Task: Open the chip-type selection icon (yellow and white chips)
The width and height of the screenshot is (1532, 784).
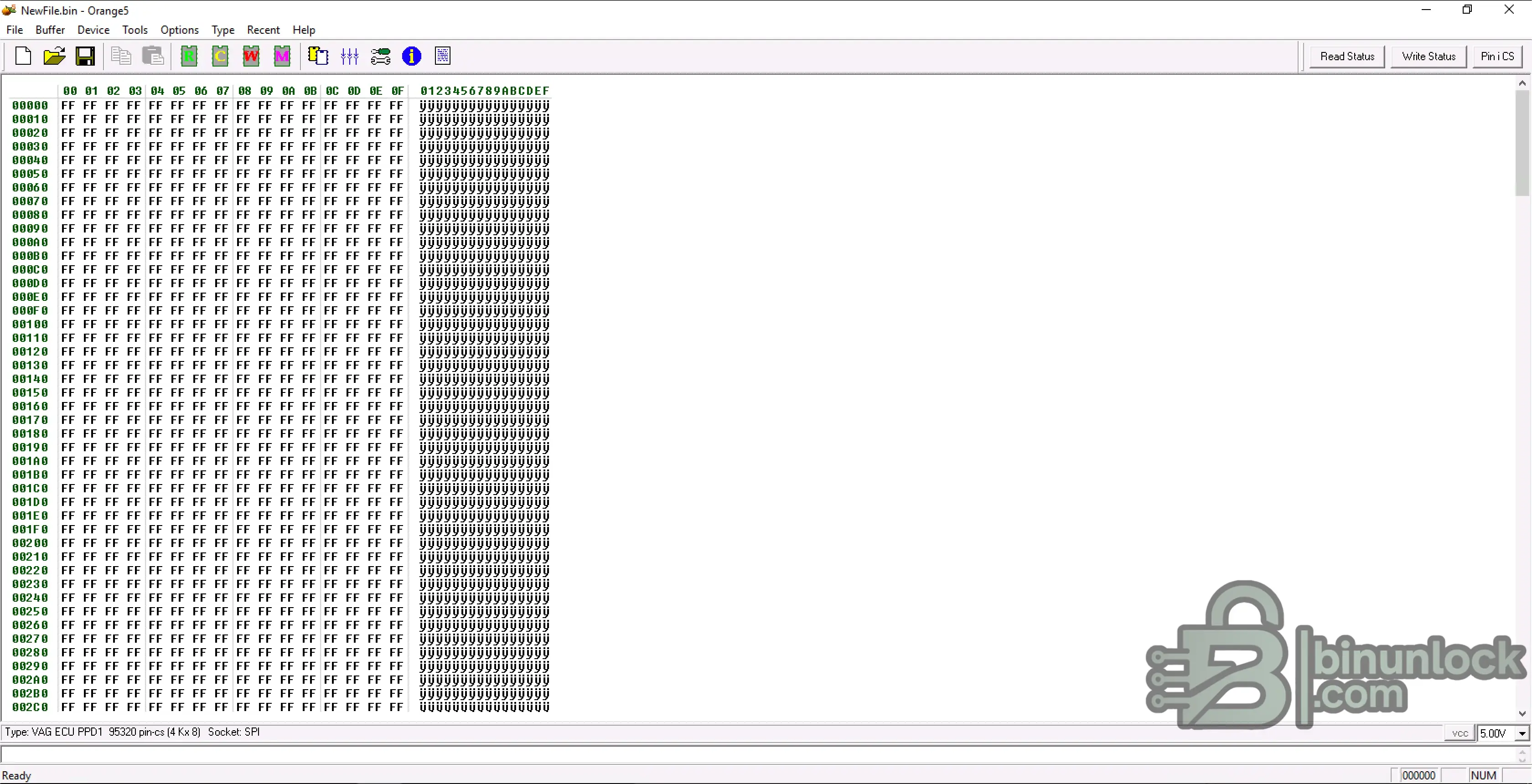Action: pos(318,56)
